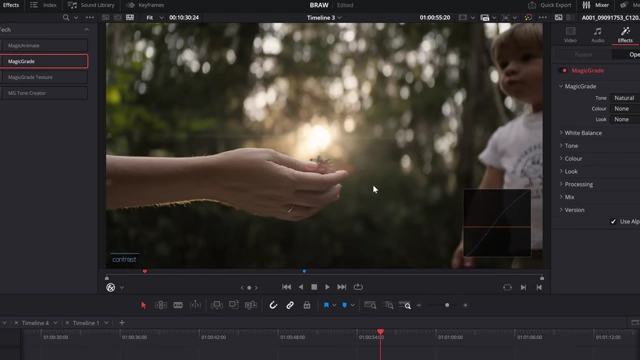This screenshot has height=360, width=640.
Task: Select the MagicGrade Texture effect
Action: 44,77
